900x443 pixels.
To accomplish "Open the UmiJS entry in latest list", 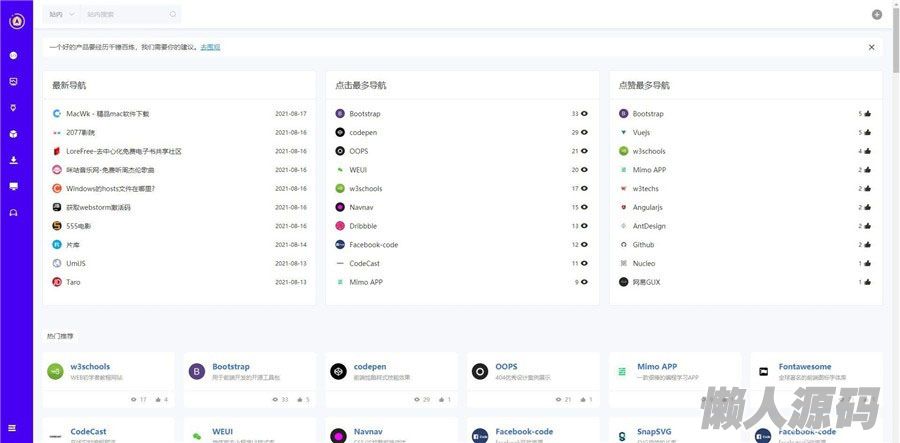I will [76, 263].
